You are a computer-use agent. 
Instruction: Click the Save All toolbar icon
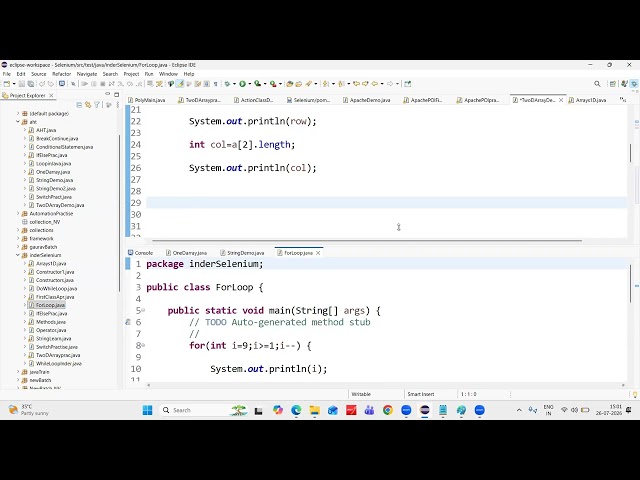point(31,84)
